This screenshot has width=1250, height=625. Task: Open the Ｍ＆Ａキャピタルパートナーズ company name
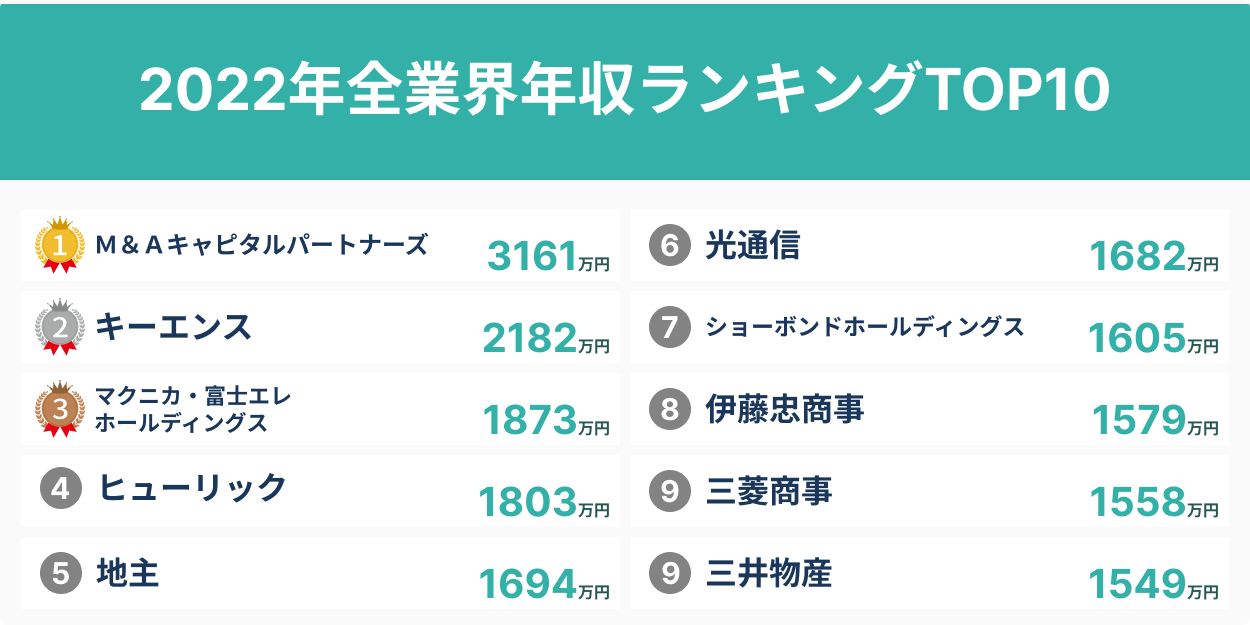coord(261,244)
